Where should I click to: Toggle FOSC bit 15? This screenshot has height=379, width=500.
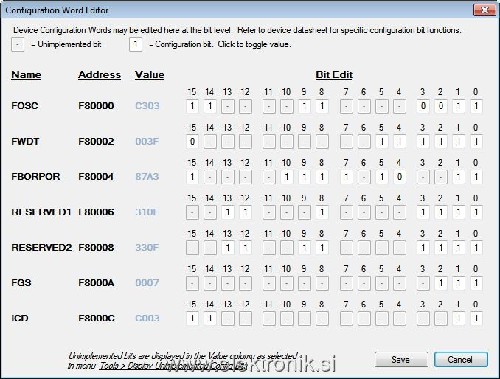point(192,106)
